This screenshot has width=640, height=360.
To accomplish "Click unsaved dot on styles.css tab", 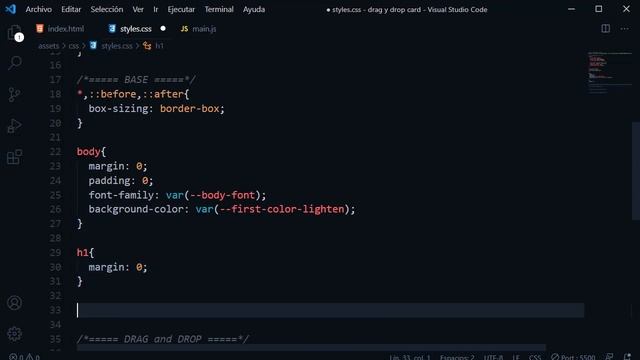I will [x=163, y=29].
